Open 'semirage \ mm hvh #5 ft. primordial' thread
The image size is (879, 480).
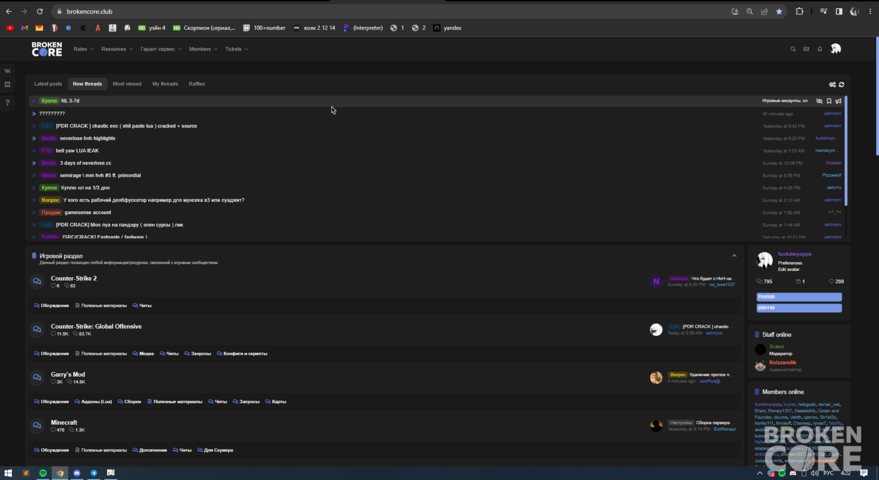(100, 176)
